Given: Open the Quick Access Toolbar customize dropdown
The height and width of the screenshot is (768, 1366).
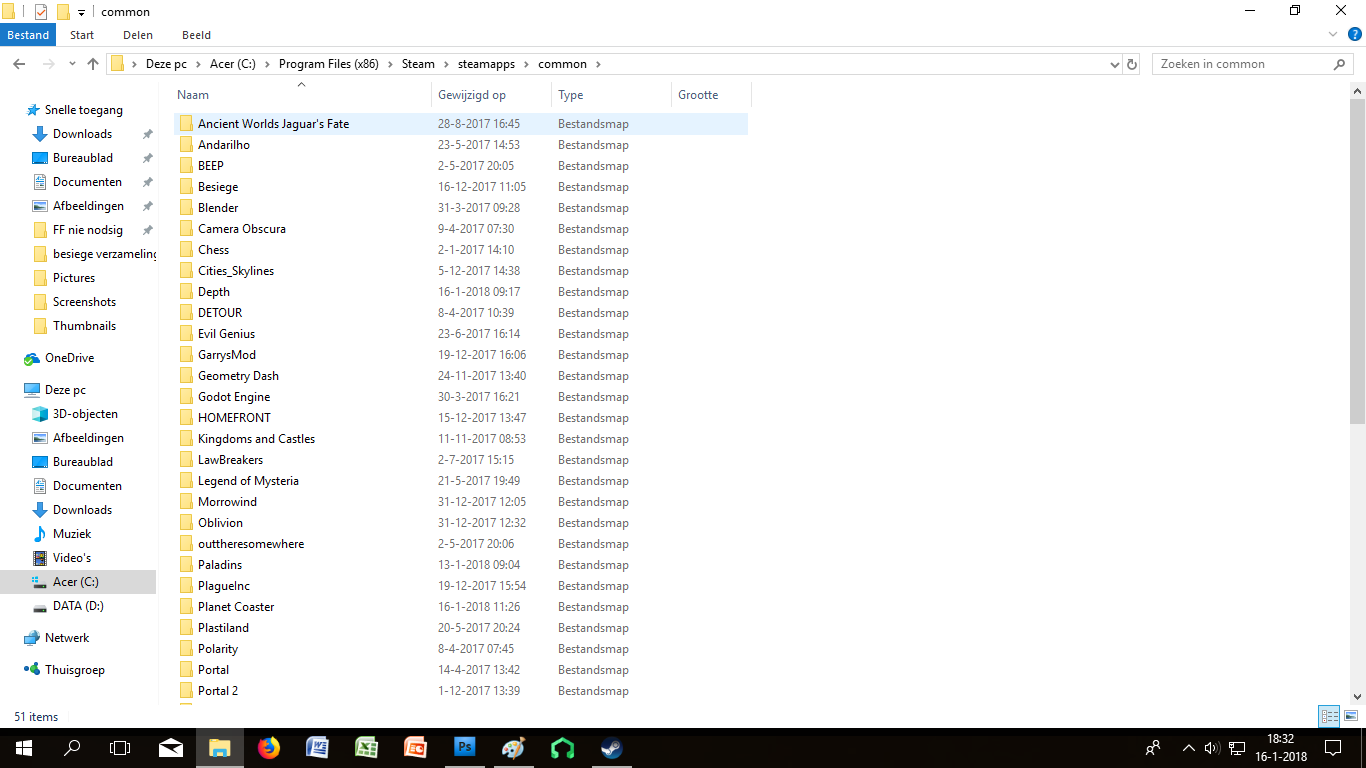Looking at the screenshot, I should pyautogui.click(x=81, y=12).
